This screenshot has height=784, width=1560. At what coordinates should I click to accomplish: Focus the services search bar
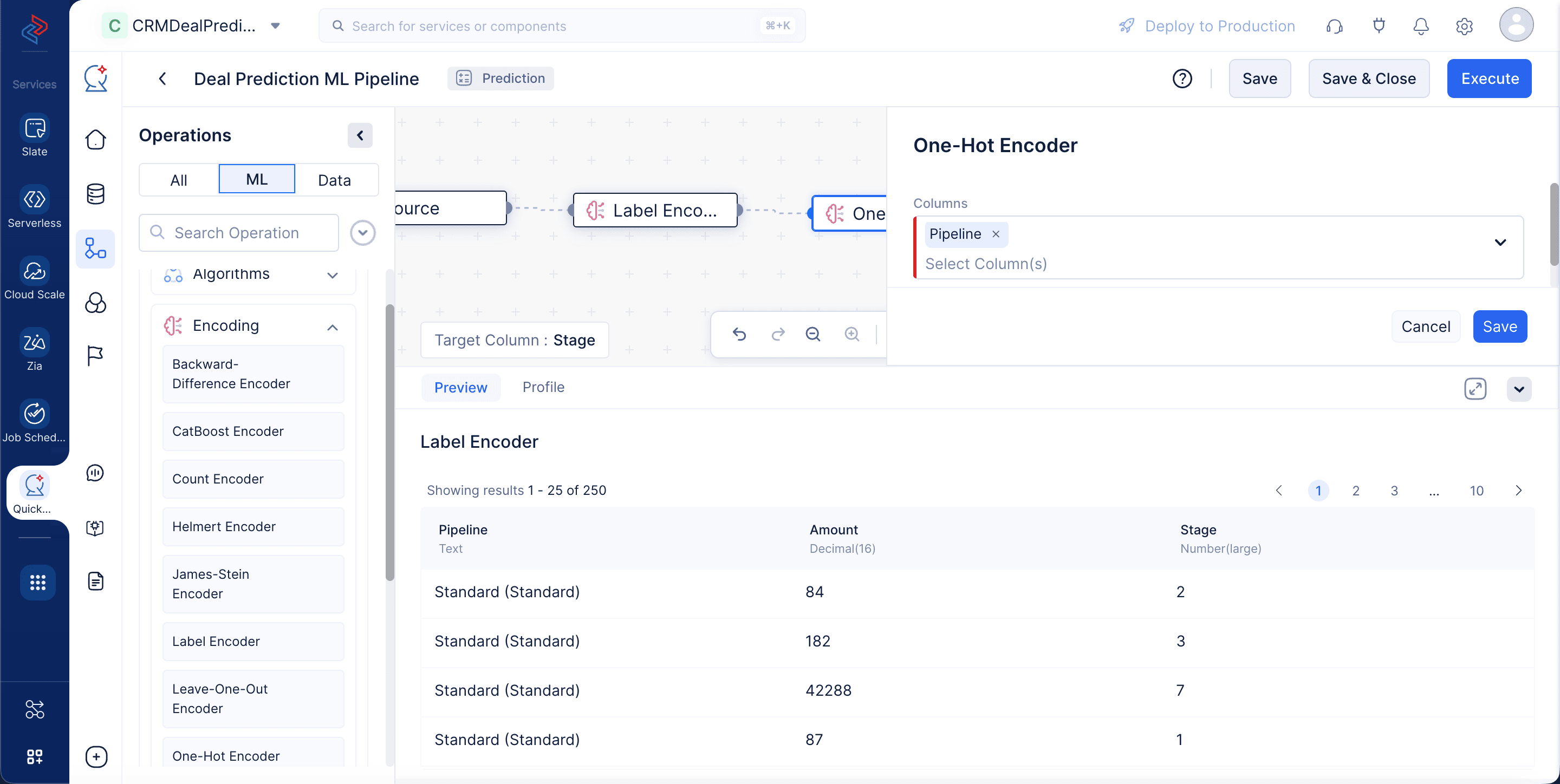tap(562, 26)
